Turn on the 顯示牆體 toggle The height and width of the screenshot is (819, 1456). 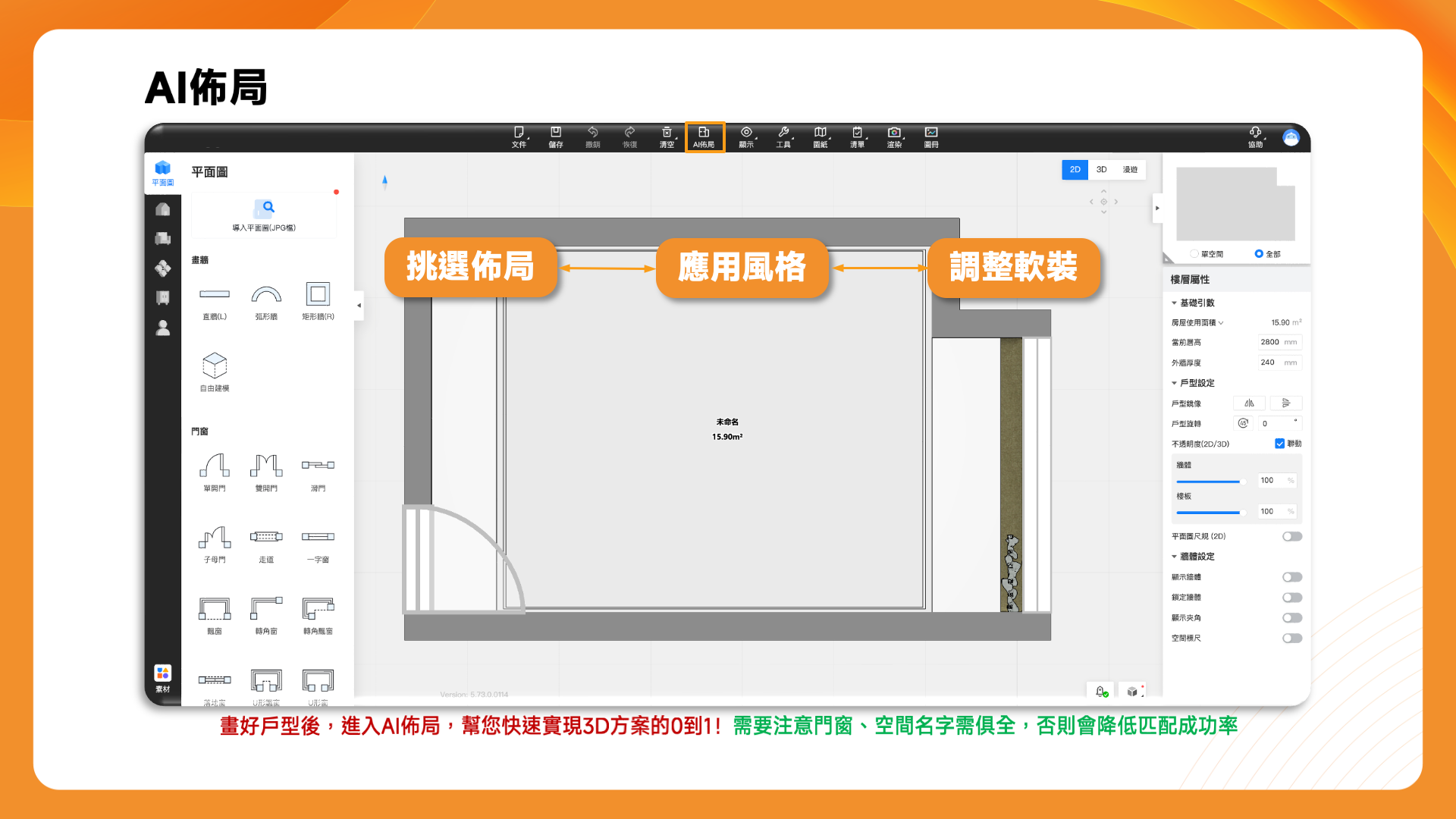click(x=1292, y=577)
